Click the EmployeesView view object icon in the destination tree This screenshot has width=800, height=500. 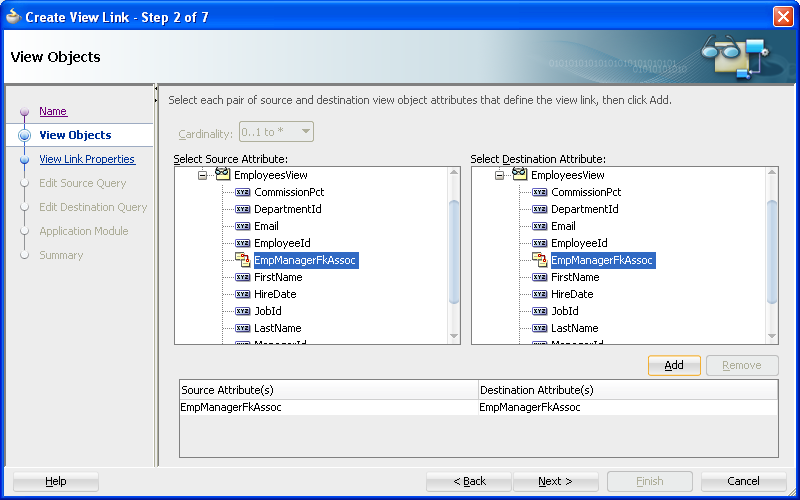[x=519, y=174]
